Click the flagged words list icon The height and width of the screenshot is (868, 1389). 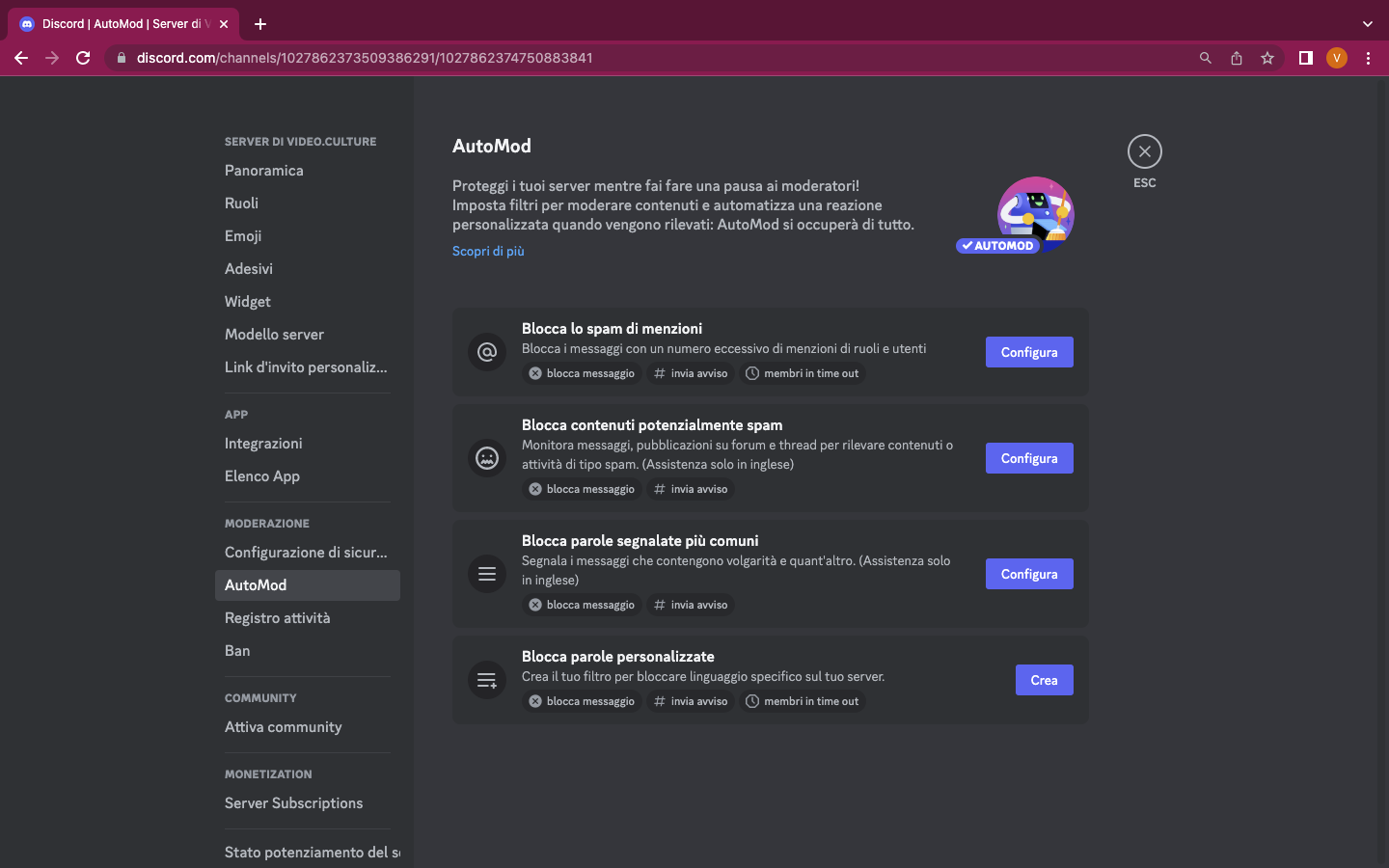(487, 574)
